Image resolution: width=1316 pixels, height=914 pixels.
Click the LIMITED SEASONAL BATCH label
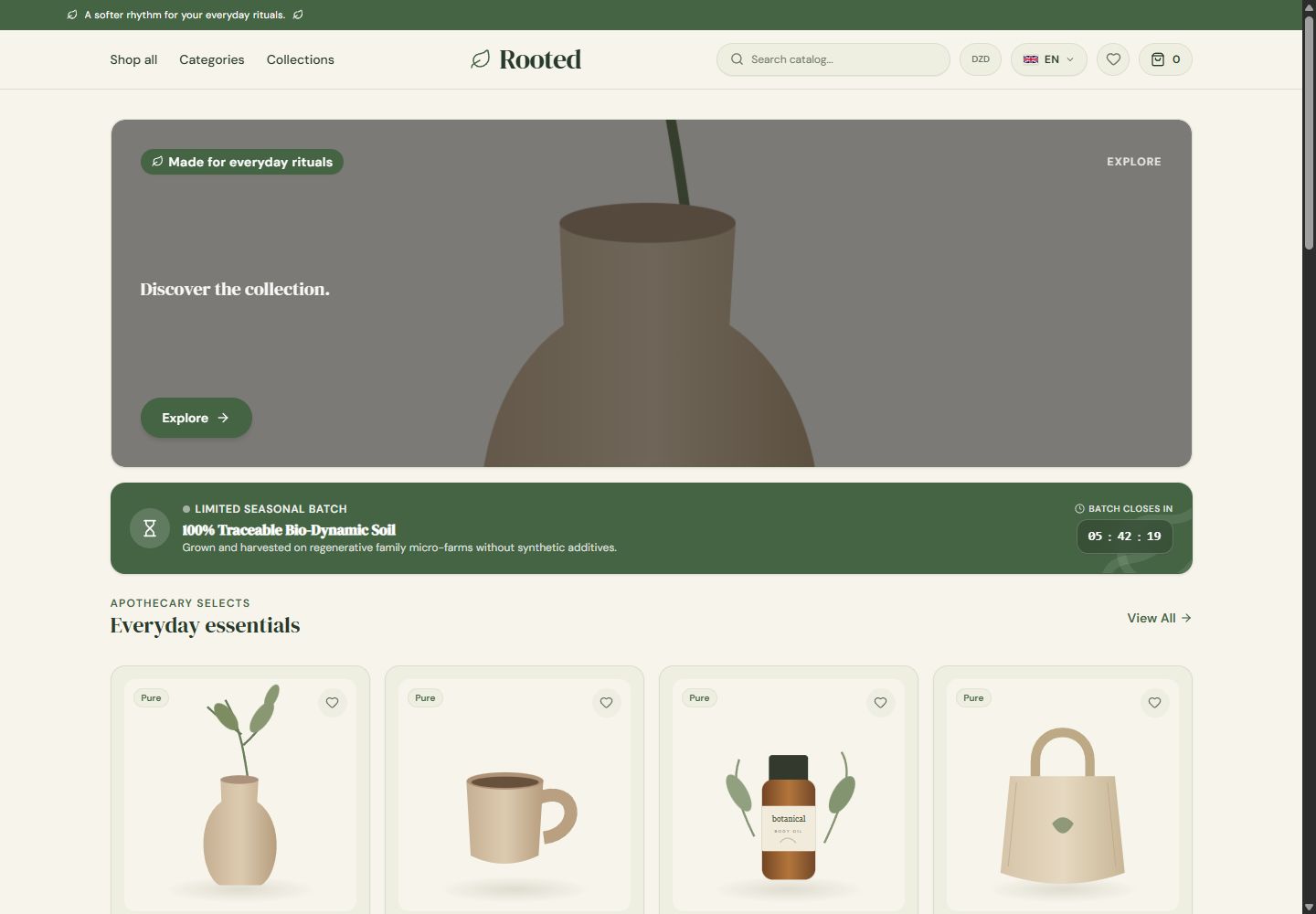[x=271, y=509]
